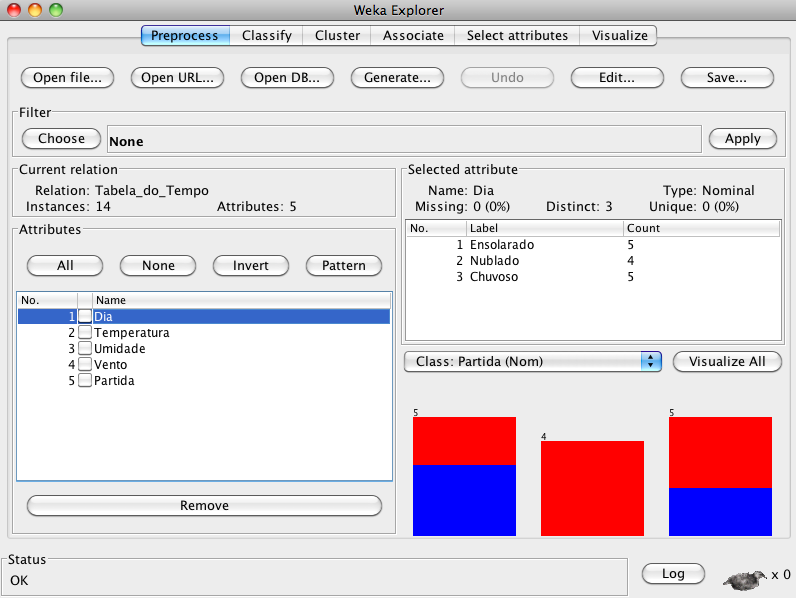Open the Cluster tab
The width and height of the screenshot is (796, 598).
[337, 35]
